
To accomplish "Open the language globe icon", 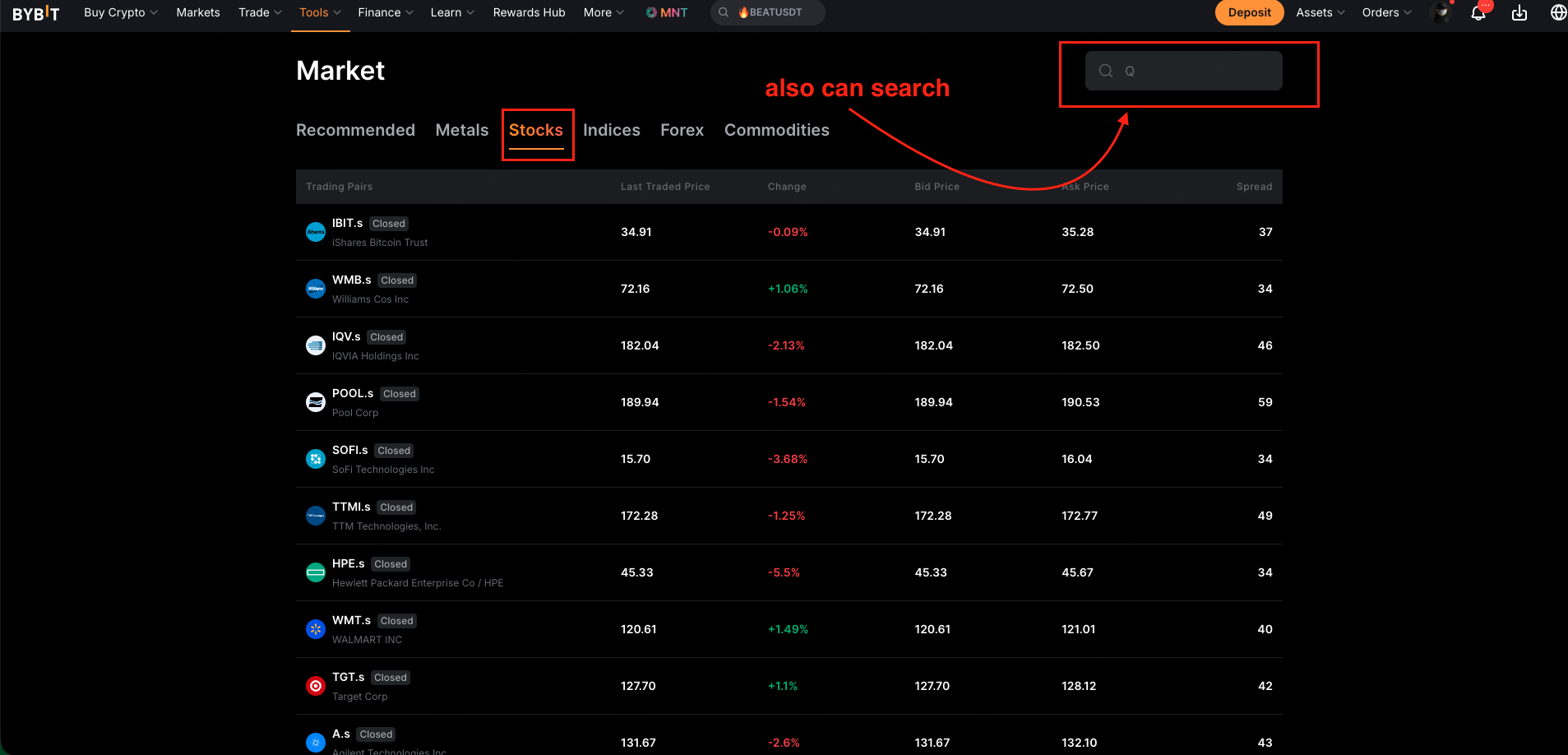I will pyautogui.click(x=1558, y=12).
